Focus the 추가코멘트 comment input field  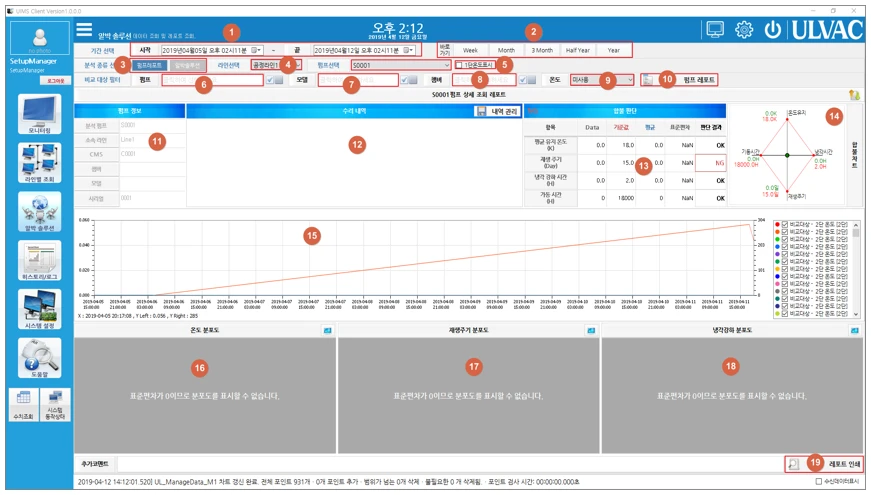449,464
